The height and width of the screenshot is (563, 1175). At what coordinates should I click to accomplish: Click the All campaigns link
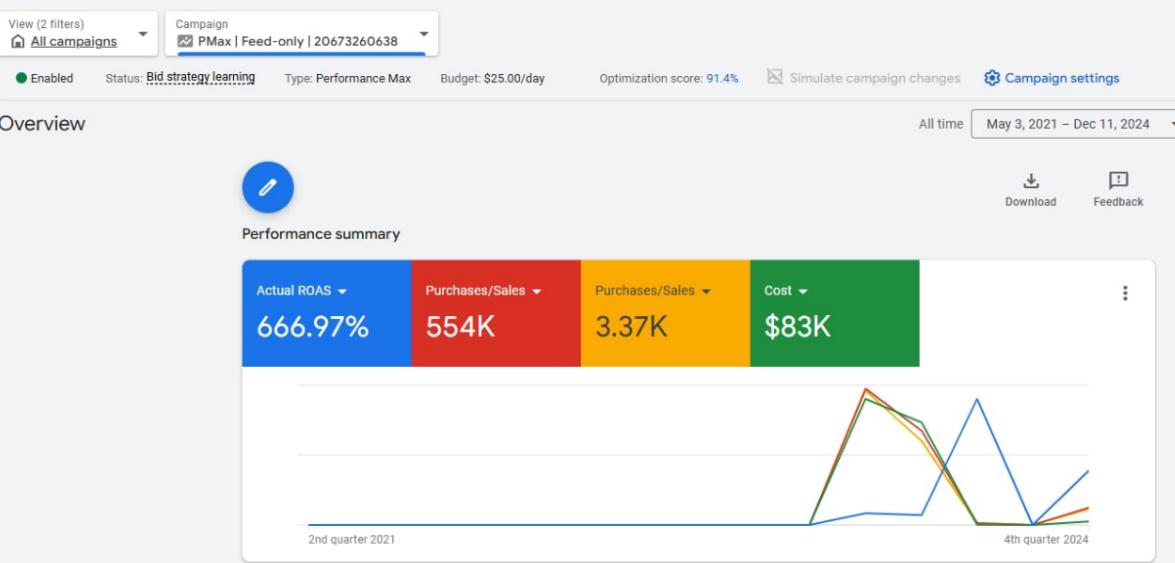(x=73, y=42)
